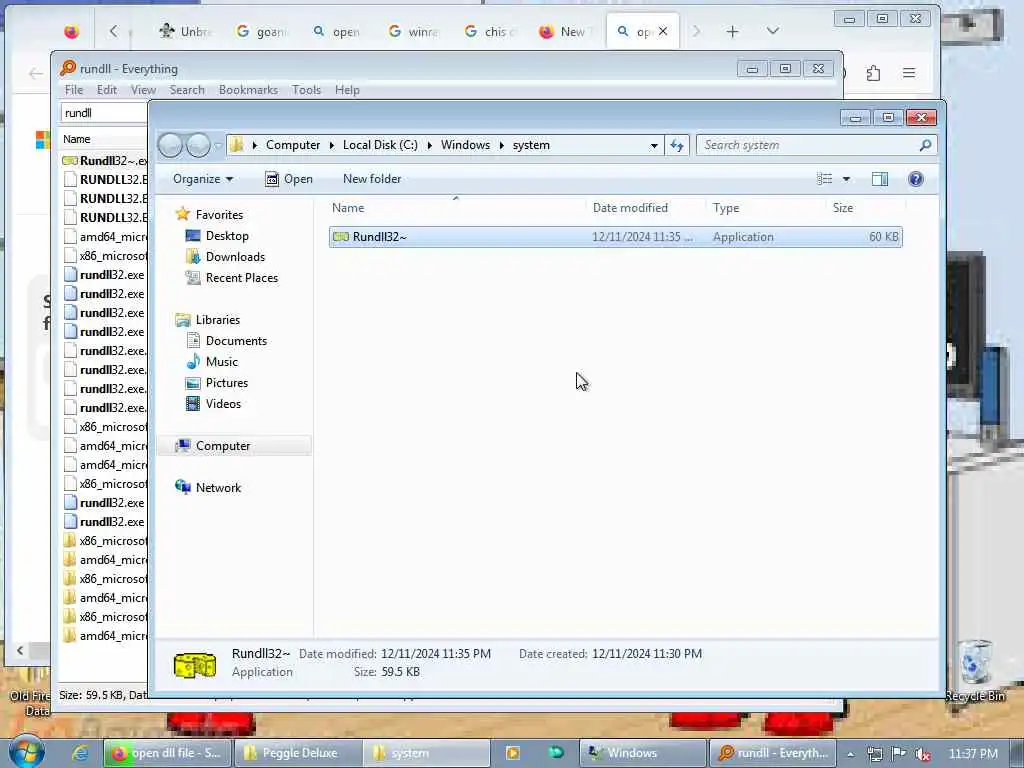Open Search menu in Everything window
This screenshot has width=1024, height=768.
click(187, 90)
